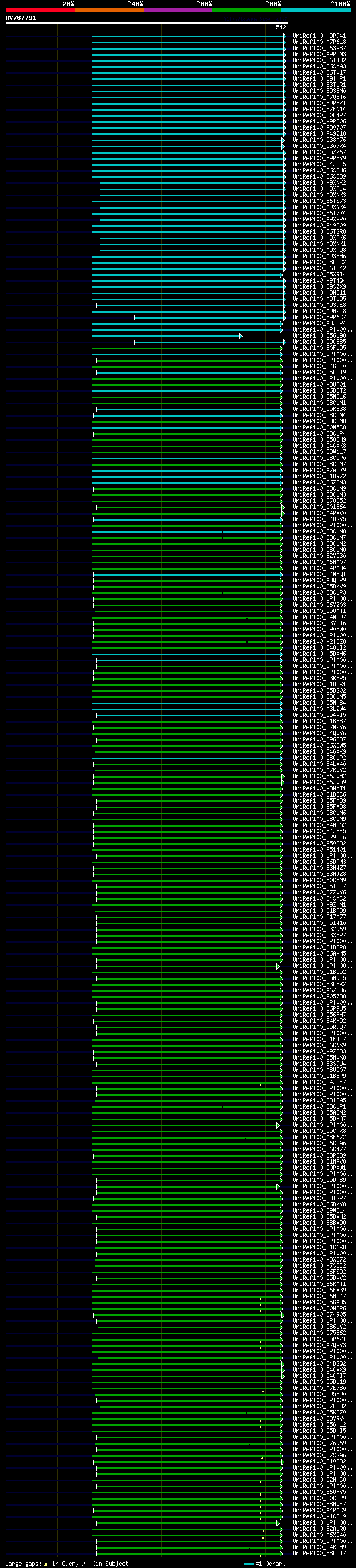Image resolution: width=356 pixels, height=1568 pixels.
Task: Choose hit UniRef100_Q1HR72
Action: [x=319, y=476]
